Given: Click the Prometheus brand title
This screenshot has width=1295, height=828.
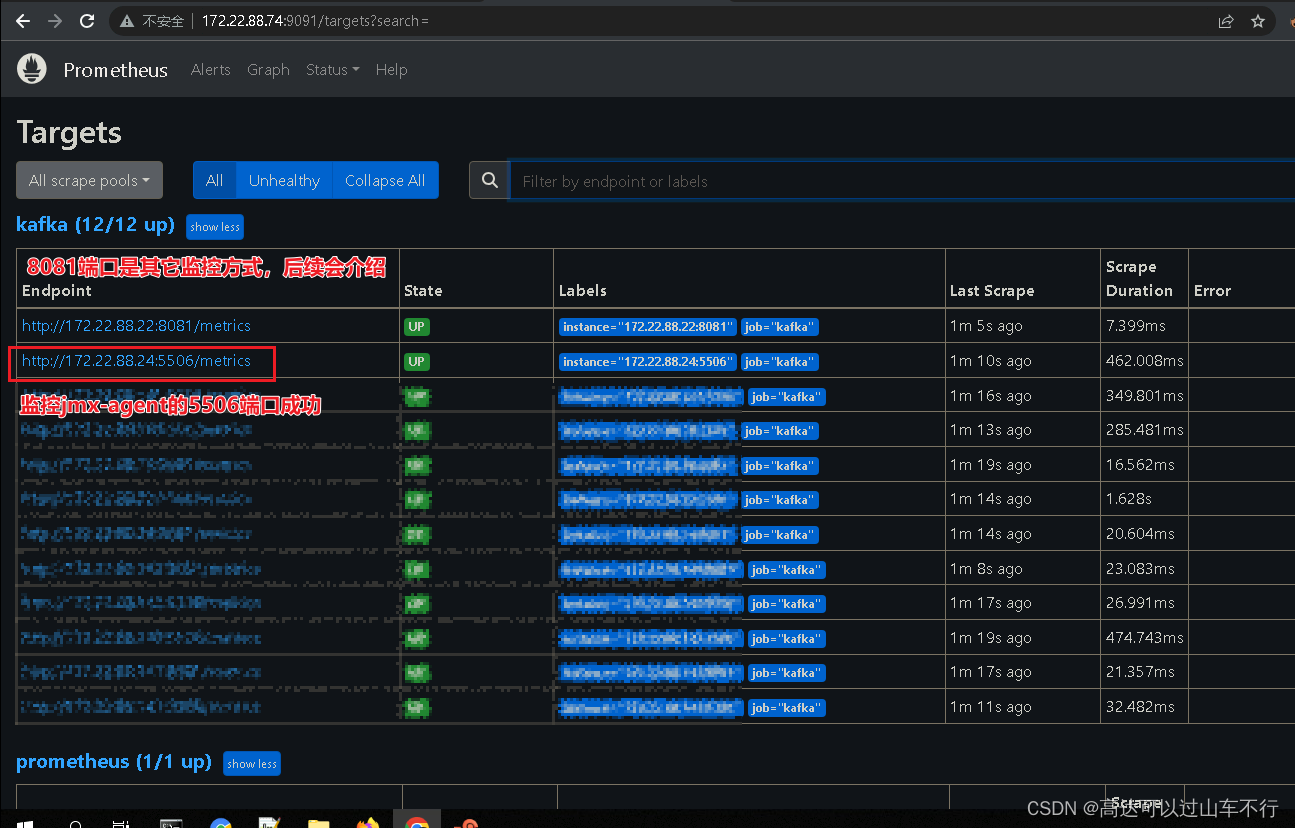Looking at the screenshot, I should tap(116, 70).
